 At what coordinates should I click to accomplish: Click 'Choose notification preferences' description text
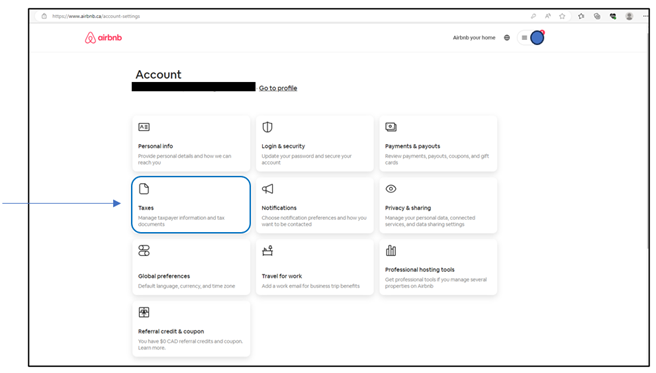[x=314, y=221]
